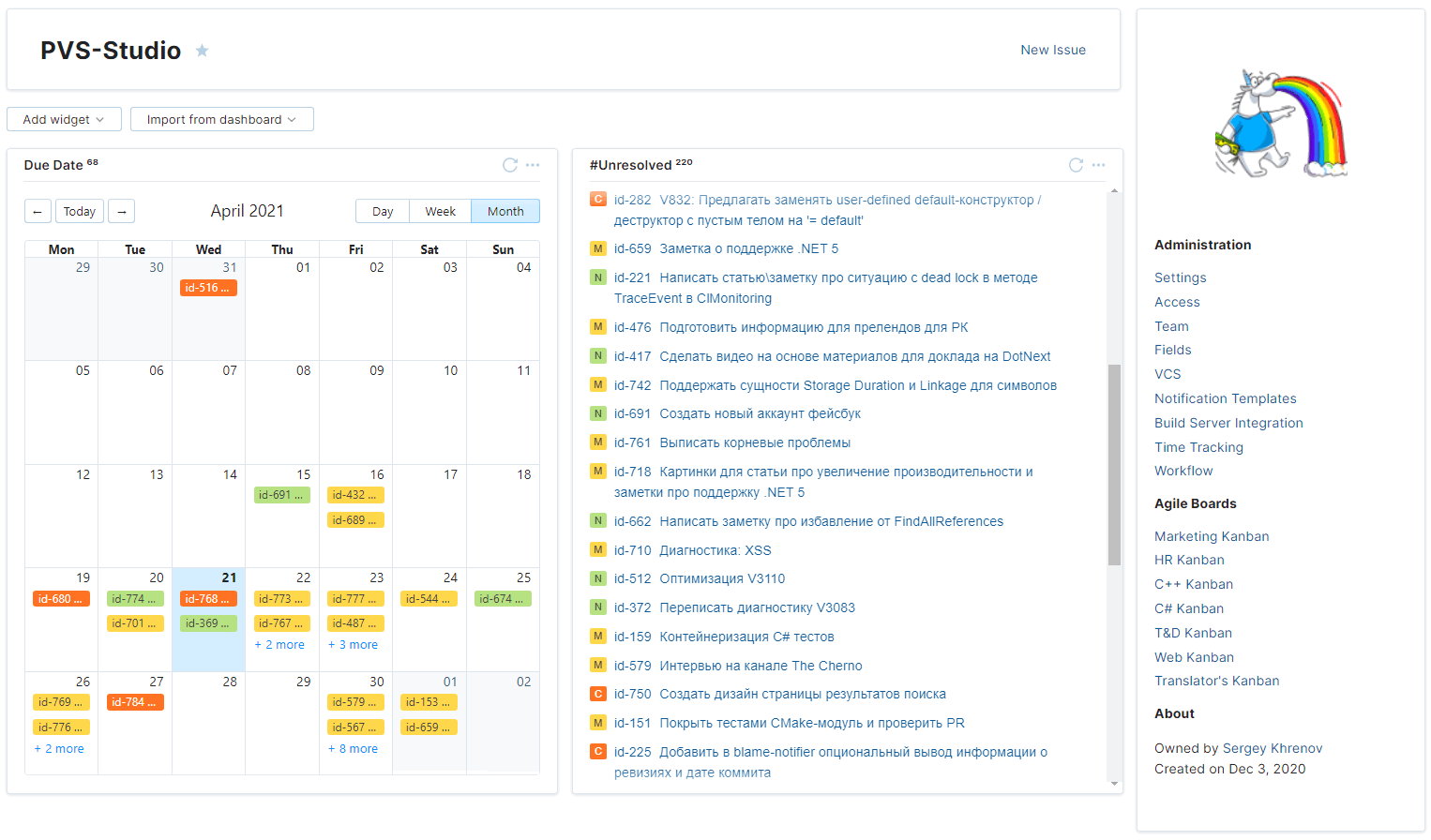Screen dimensions: 1431x840
Task: Open calendar event id-674 on April 25
Action: [x=503, y=599]
